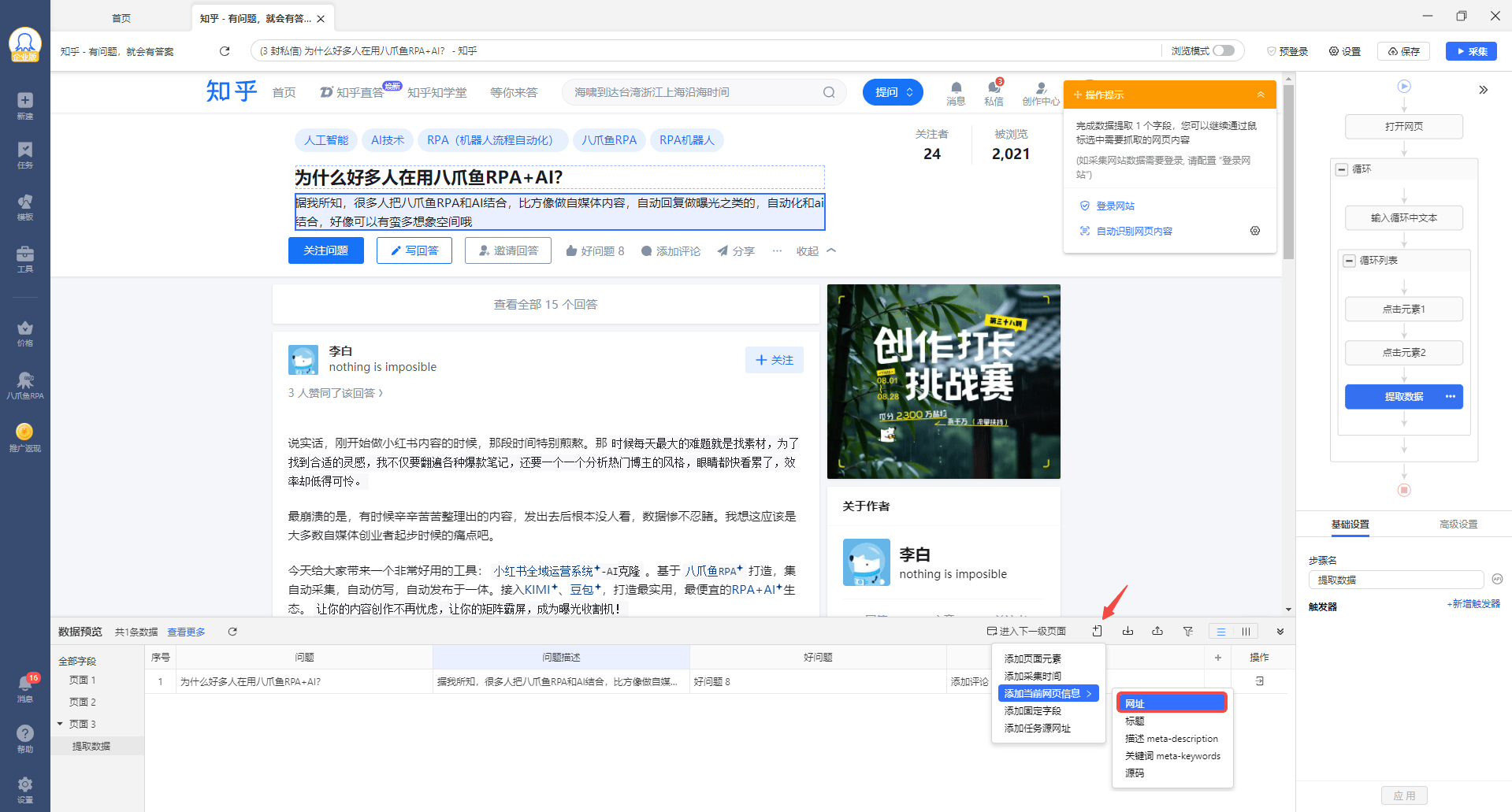The image size is (1512, 812).
Task: Toggle the 浏览模式 switch
Action: coord(1224,50)
